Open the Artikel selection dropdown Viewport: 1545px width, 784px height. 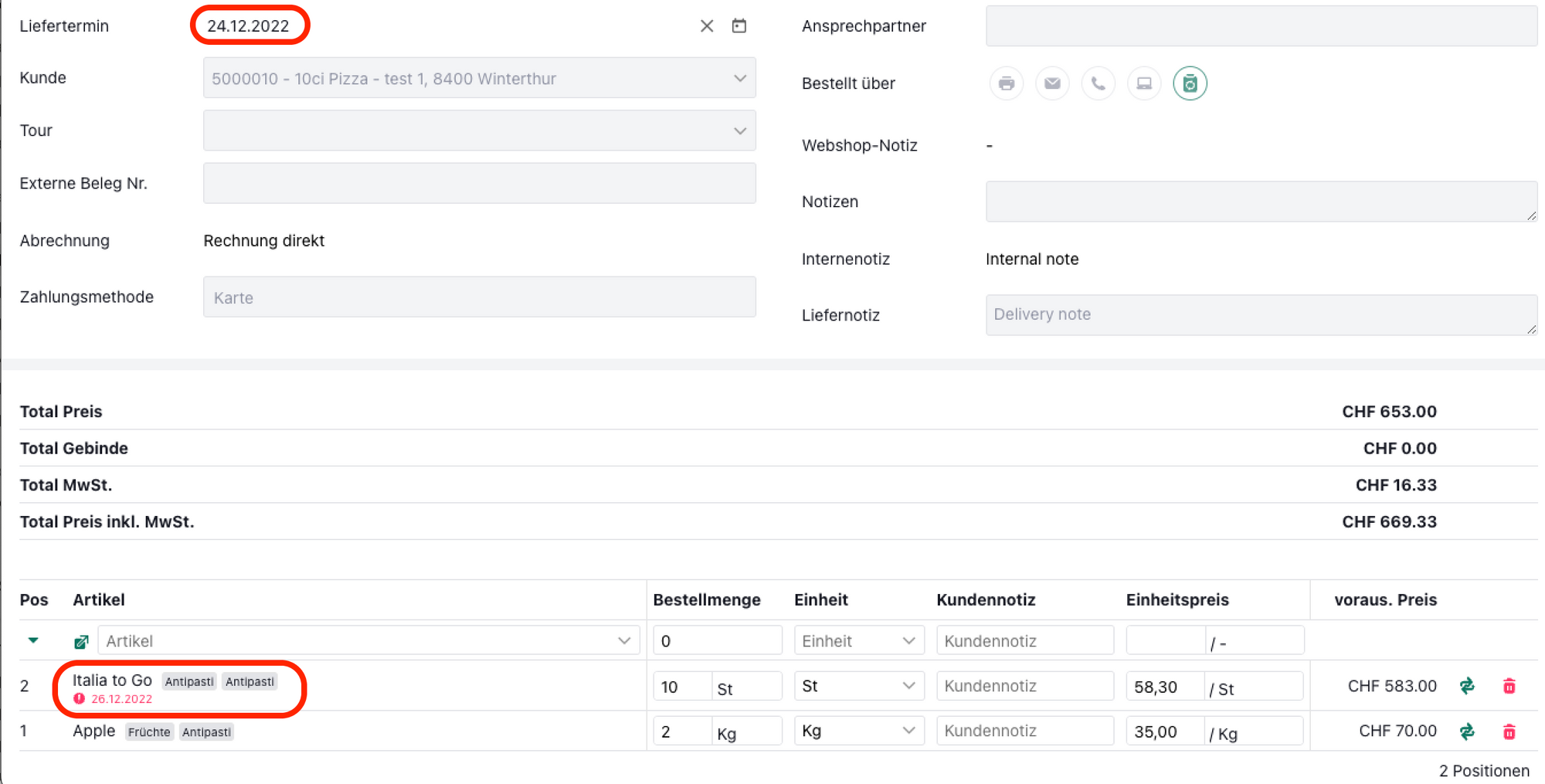click(368, 641)
